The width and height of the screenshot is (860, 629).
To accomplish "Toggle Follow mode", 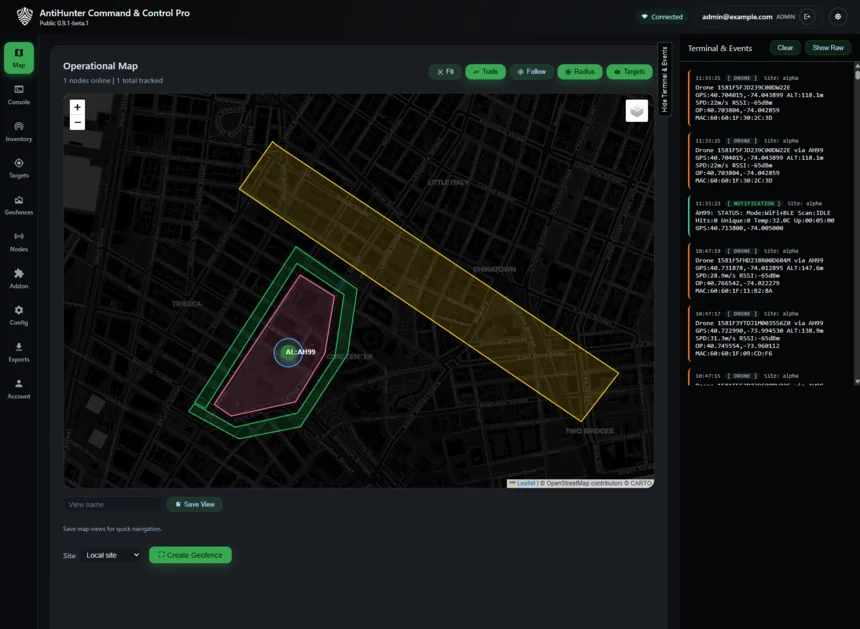I will 531,72.
